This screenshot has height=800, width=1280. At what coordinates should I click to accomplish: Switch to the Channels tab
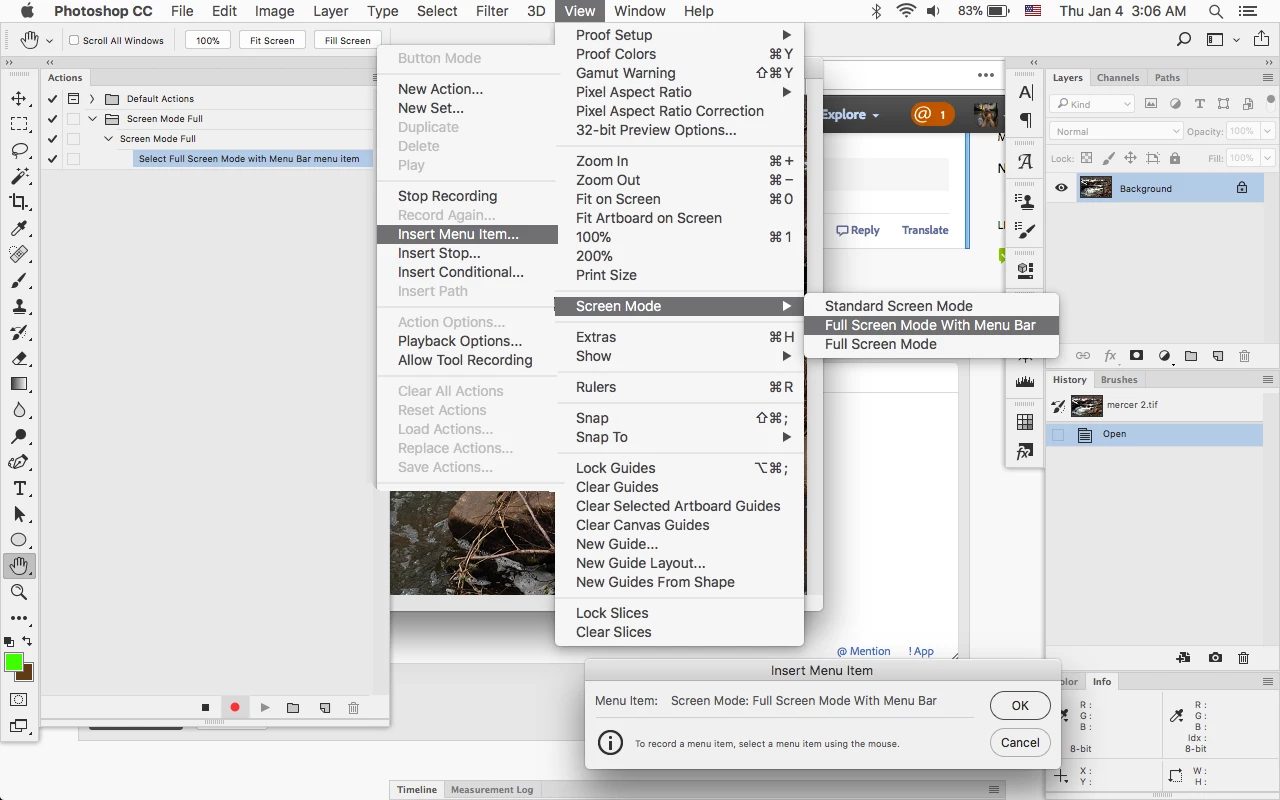coord(1117,77)
